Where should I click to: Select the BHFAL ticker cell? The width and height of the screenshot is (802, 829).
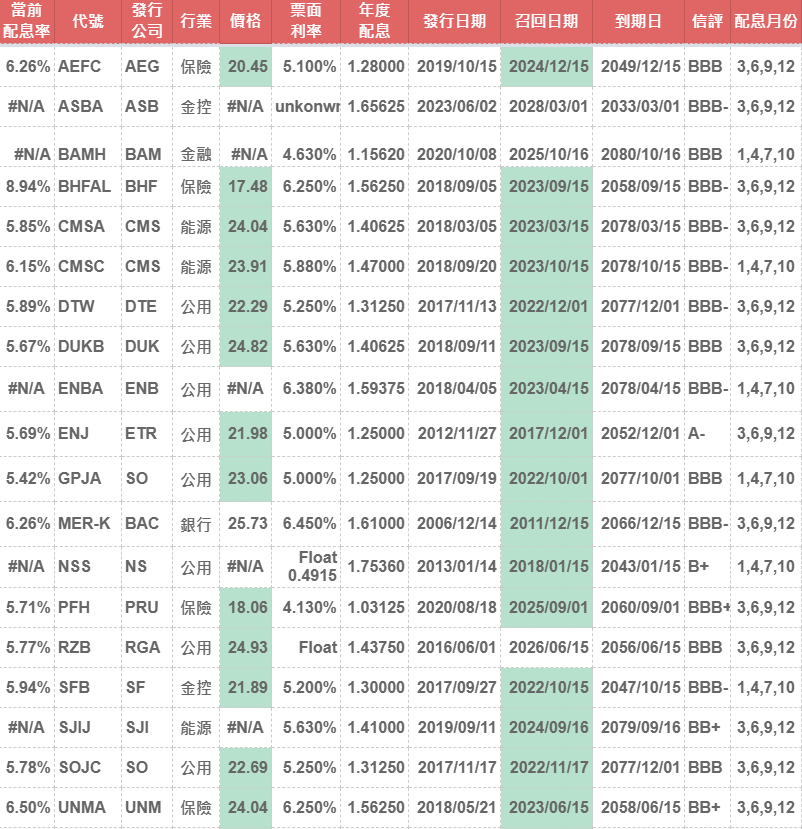coord(83,186)
